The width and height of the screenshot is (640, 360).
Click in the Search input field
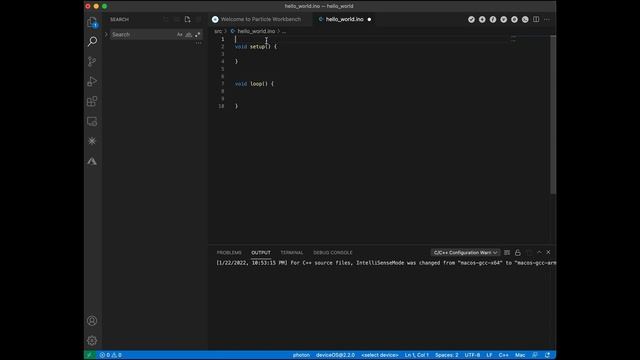143,35
